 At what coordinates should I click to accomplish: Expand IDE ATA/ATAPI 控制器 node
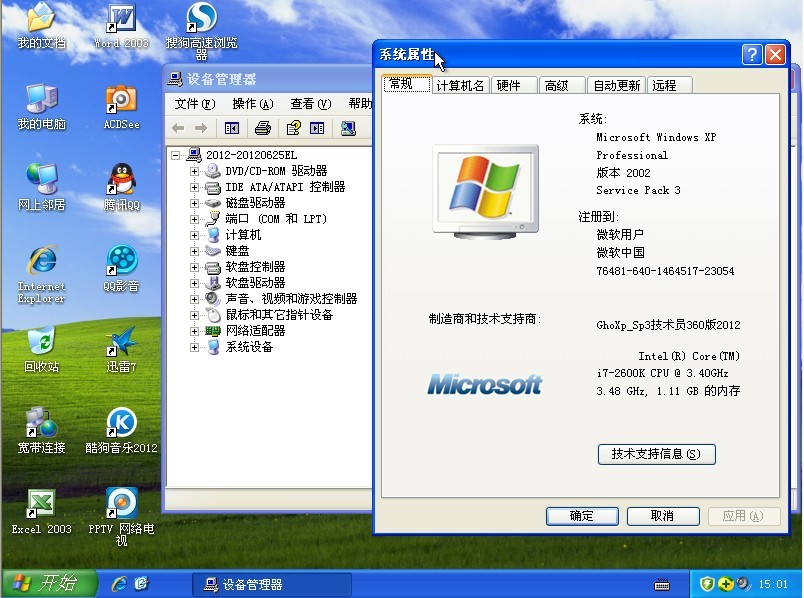coord(194,187)
